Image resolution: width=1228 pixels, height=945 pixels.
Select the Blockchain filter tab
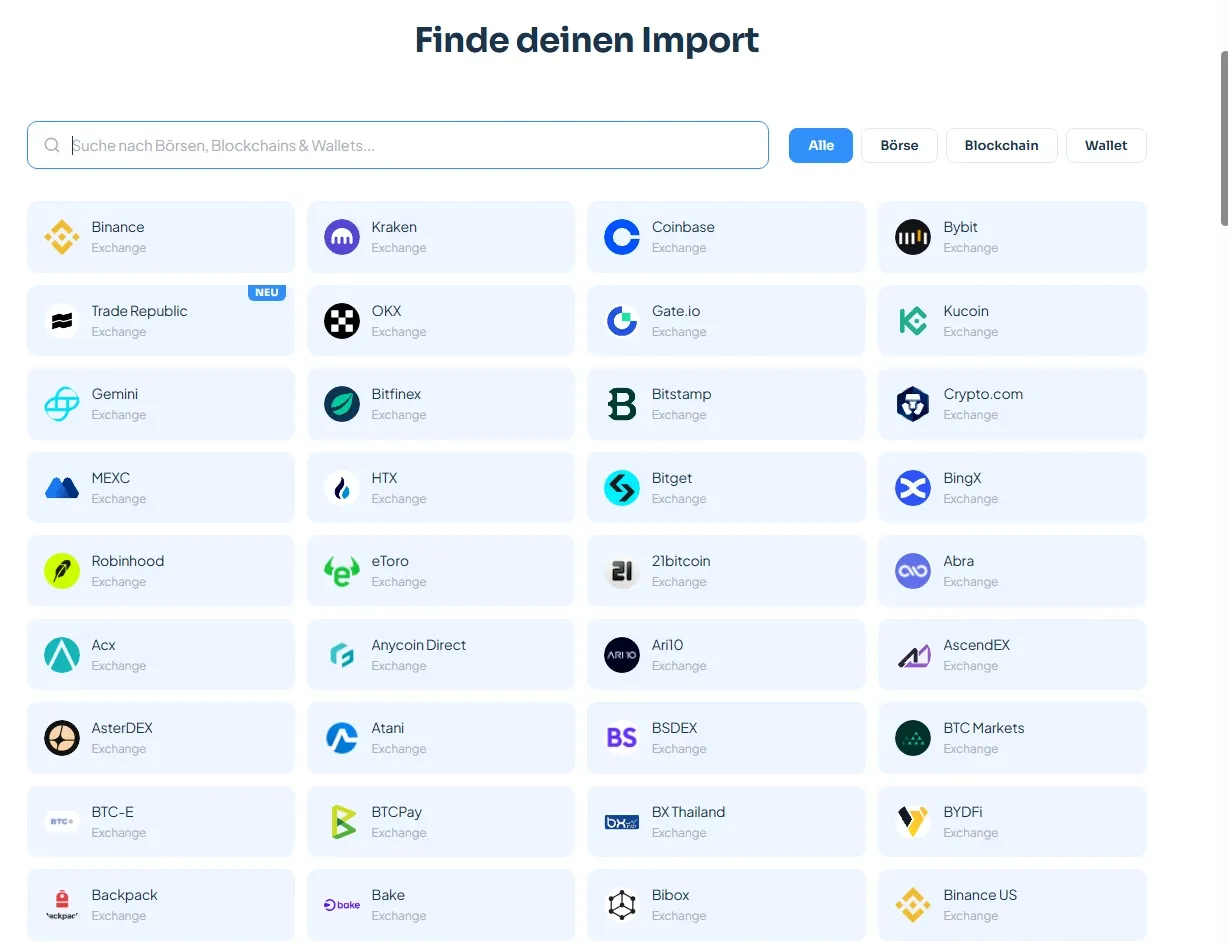click(x=1001, y=145)
